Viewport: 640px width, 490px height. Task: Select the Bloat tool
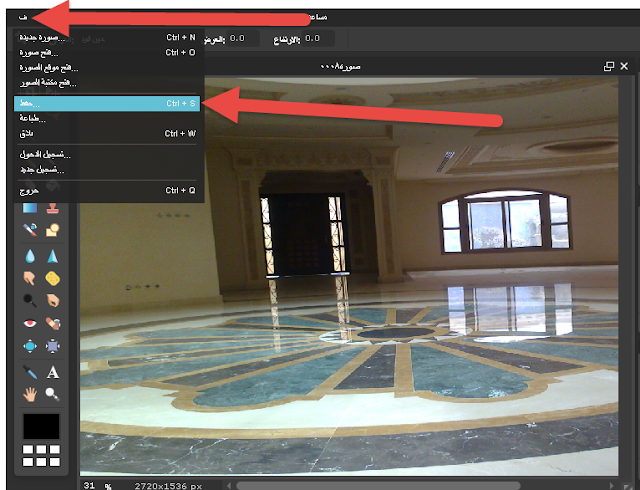(30, 346)
